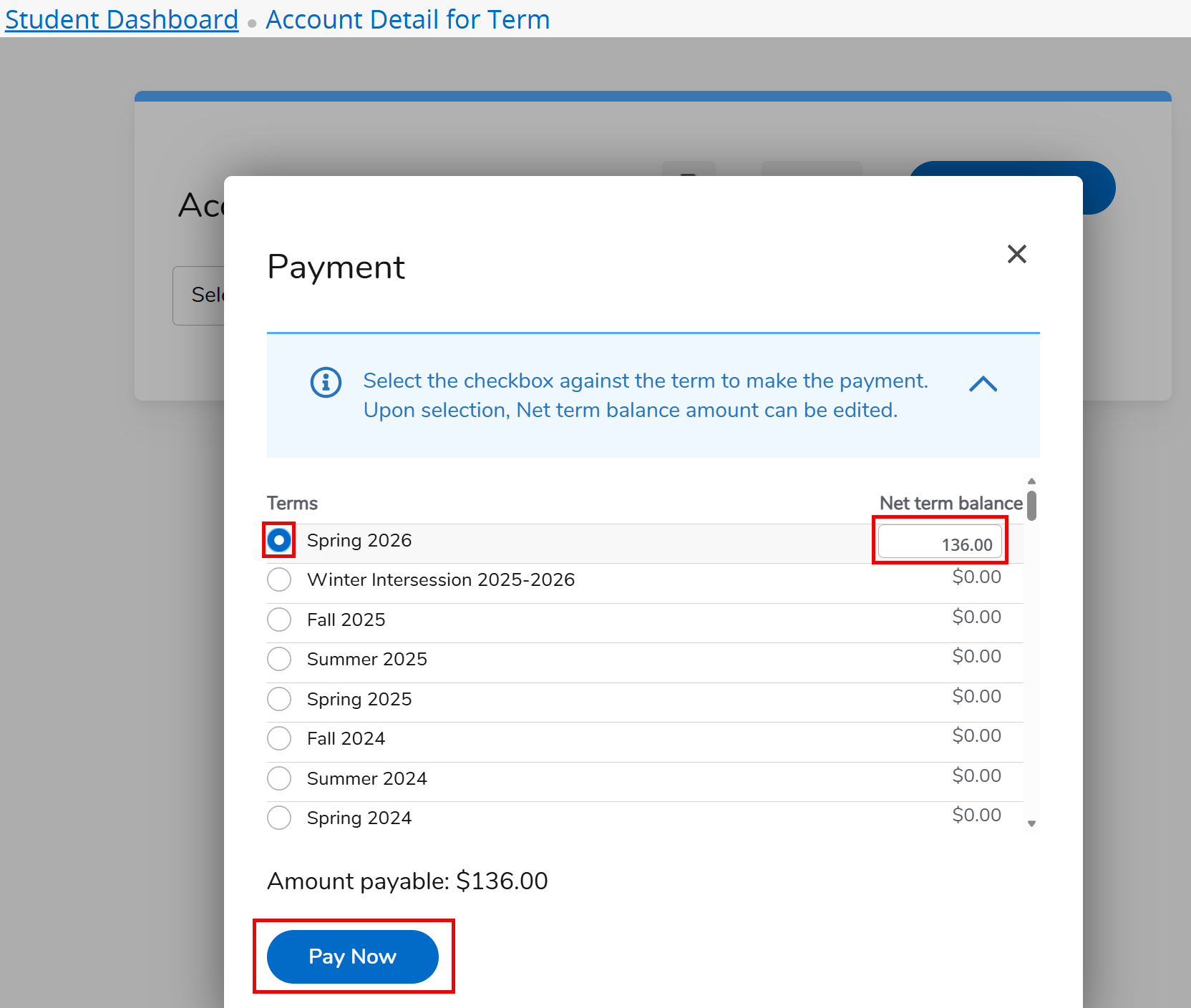Select the Spring 2024 term
The image size is (1191, 1008).
point(279,818)
